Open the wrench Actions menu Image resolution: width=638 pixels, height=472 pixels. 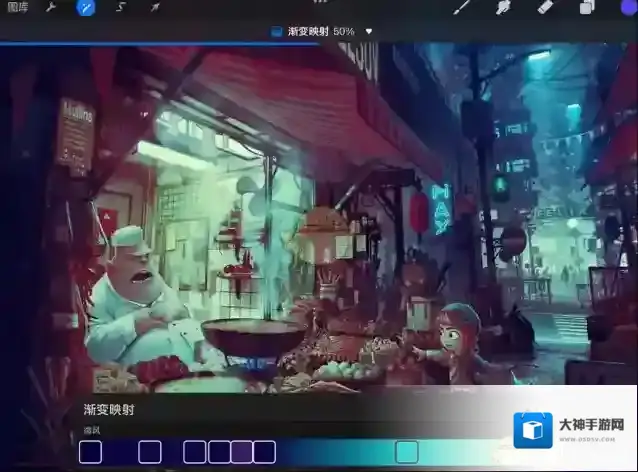click(50, 7)
